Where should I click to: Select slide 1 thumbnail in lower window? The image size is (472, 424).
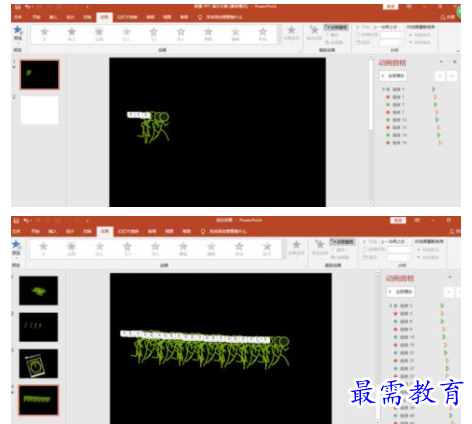[39, 290]
